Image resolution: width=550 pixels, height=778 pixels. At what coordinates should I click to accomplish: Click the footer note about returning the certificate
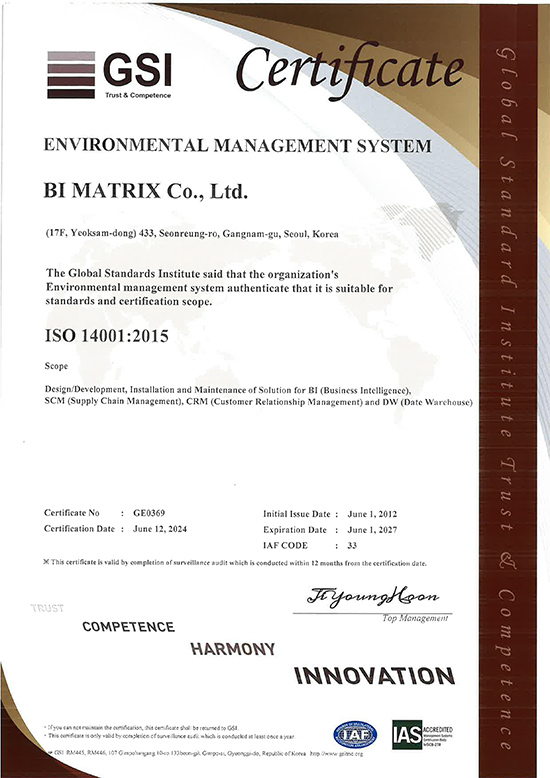143,728
